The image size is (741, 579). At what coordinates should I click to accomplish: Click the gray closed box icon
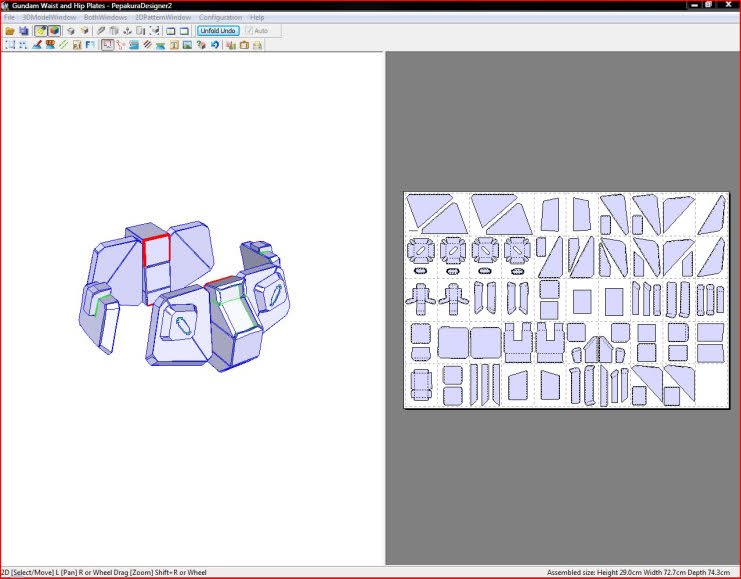pyautogui.click(x=70, y=31)
